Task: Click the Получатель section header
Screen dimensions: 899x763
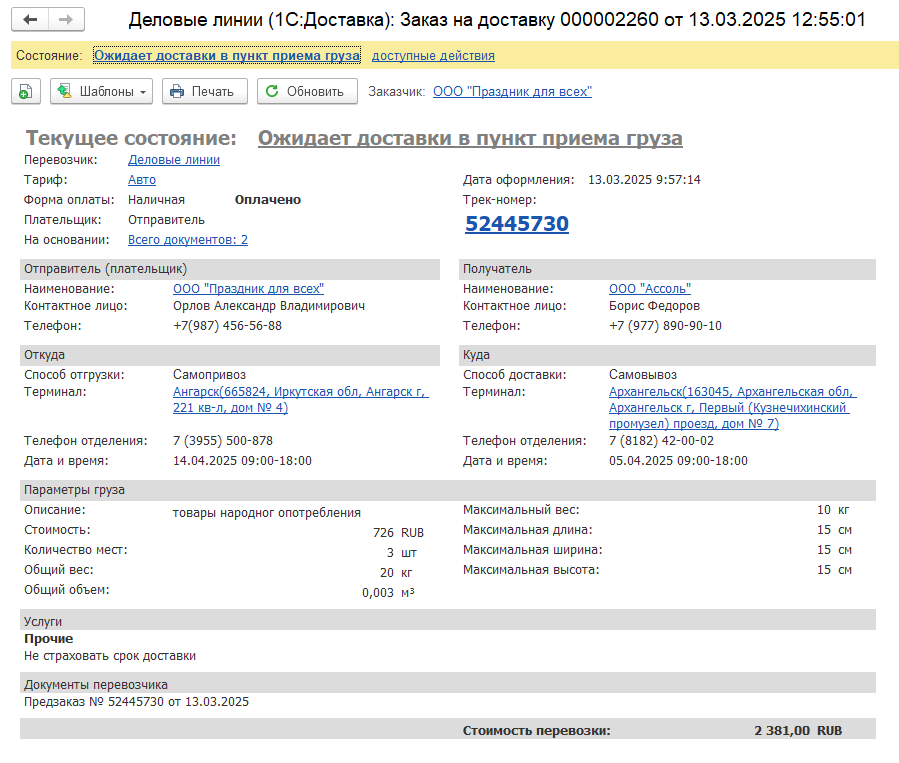Action: click(667, 269)
